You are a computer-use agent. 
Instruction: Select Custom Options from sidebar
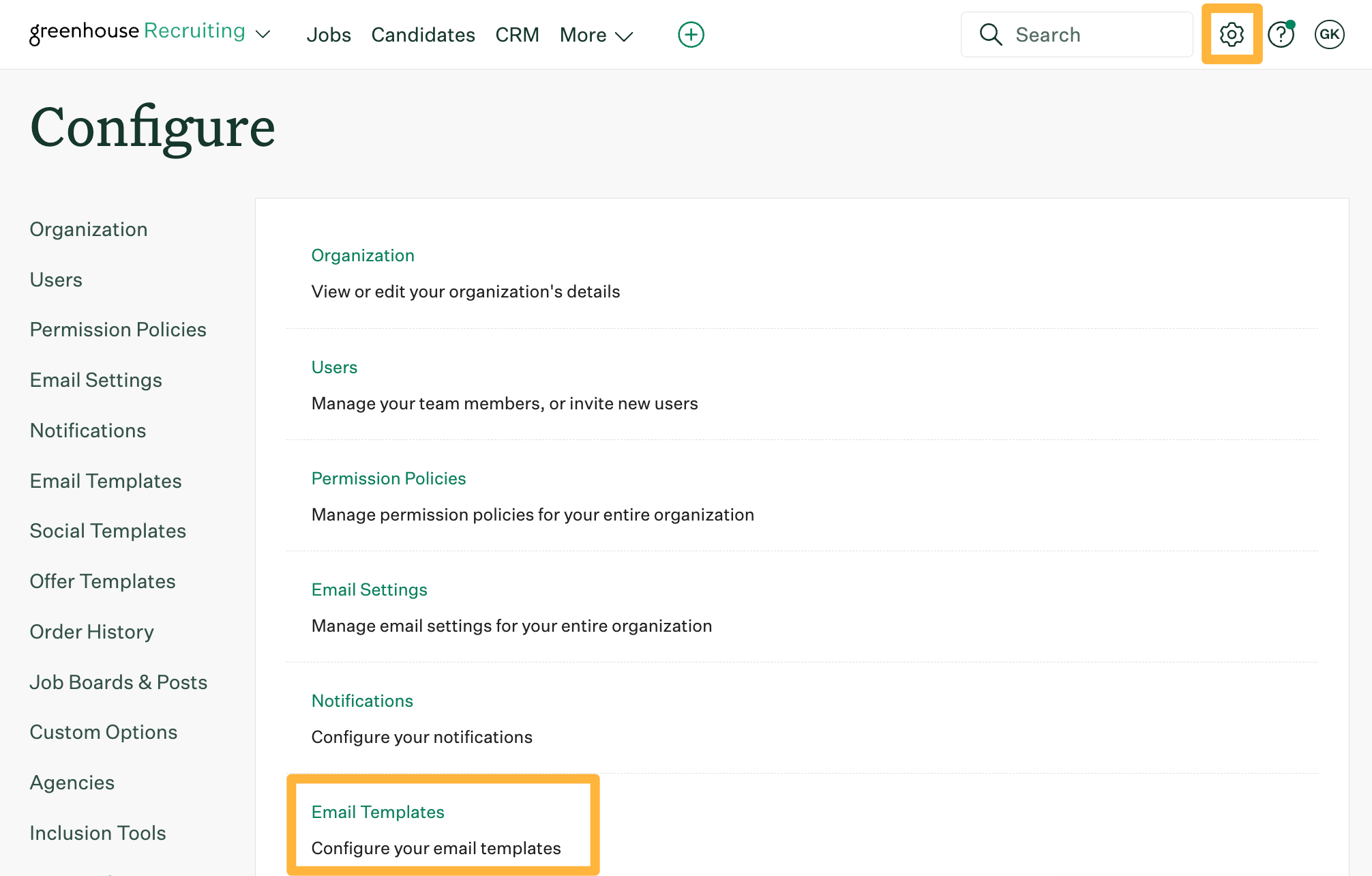104,731
